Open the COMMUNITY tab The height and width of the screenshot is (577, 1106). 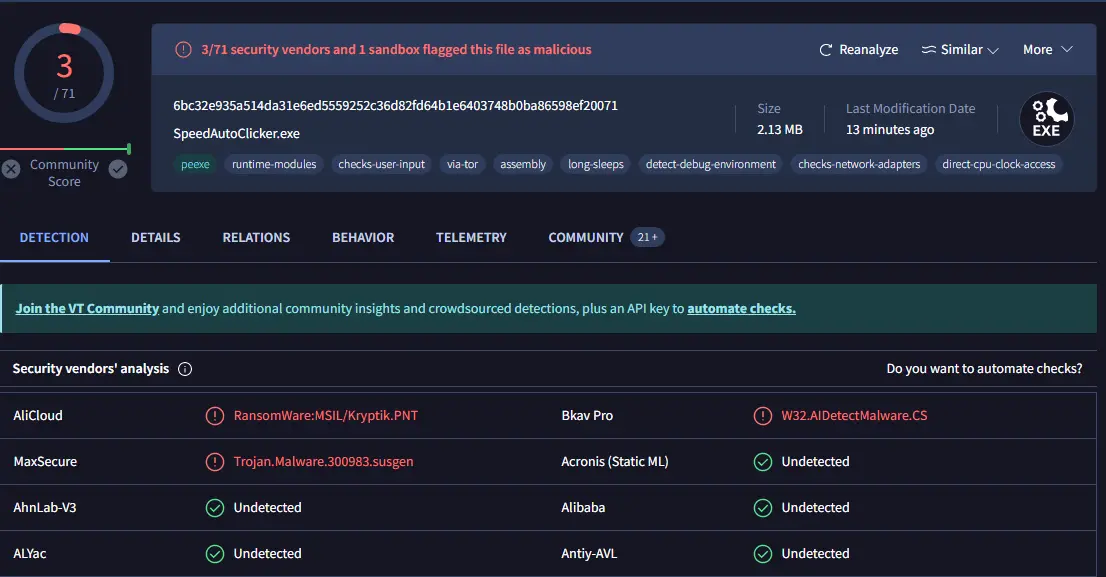[586, 238]
